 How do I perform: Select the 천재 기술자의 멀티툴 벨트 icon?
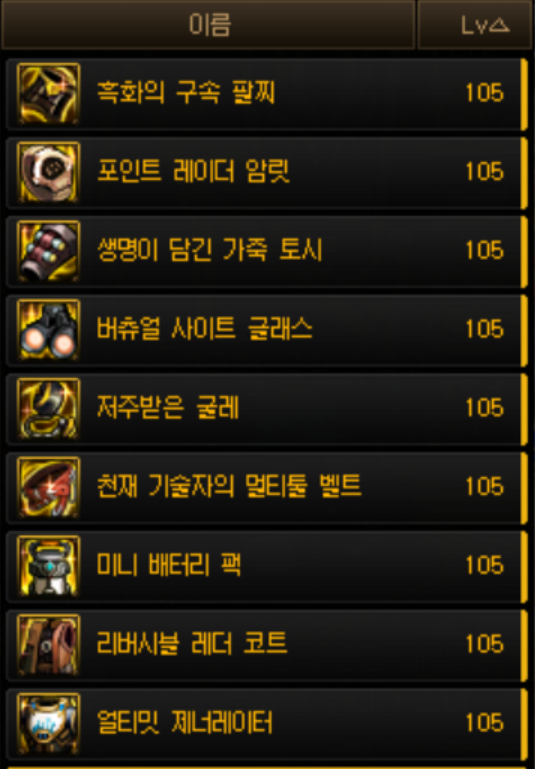tap(48, 487)
